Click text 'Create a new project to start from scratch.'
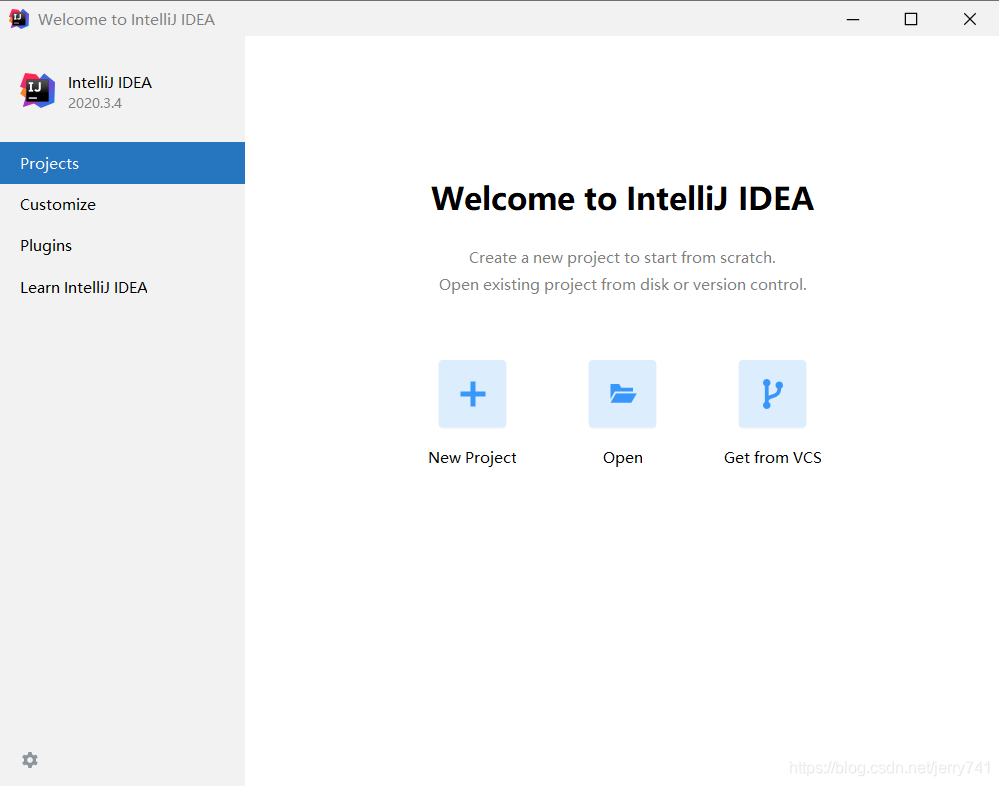Image resolution: width=999 pixels, height=786 pixels. [x=622, y=258]
